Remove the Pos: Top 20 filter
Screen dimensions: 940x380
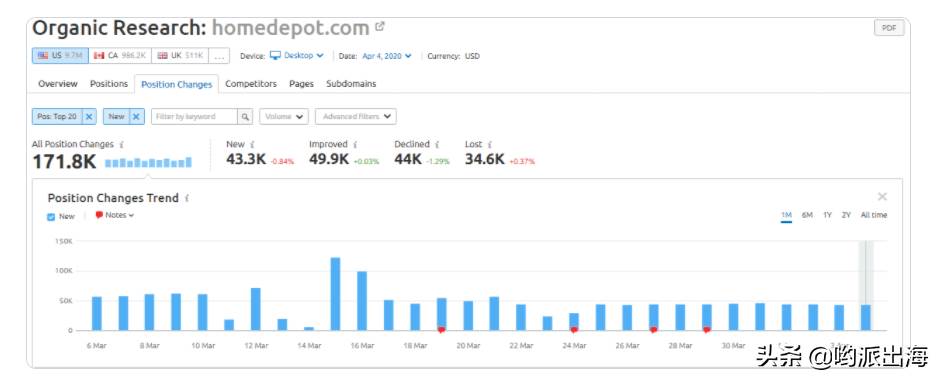tap(89, 117)
